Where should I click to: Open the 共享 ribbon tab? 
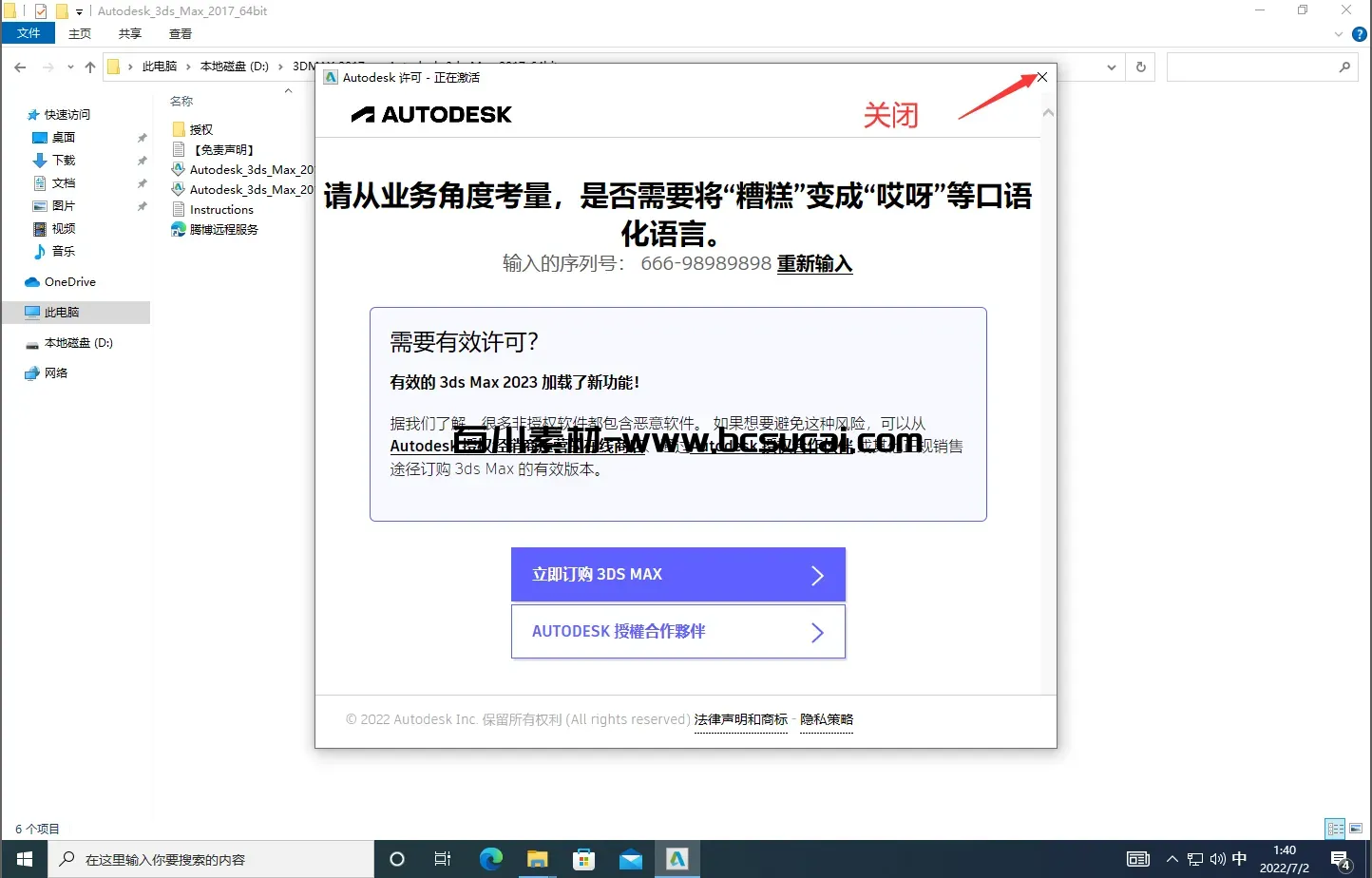(130, 33)
